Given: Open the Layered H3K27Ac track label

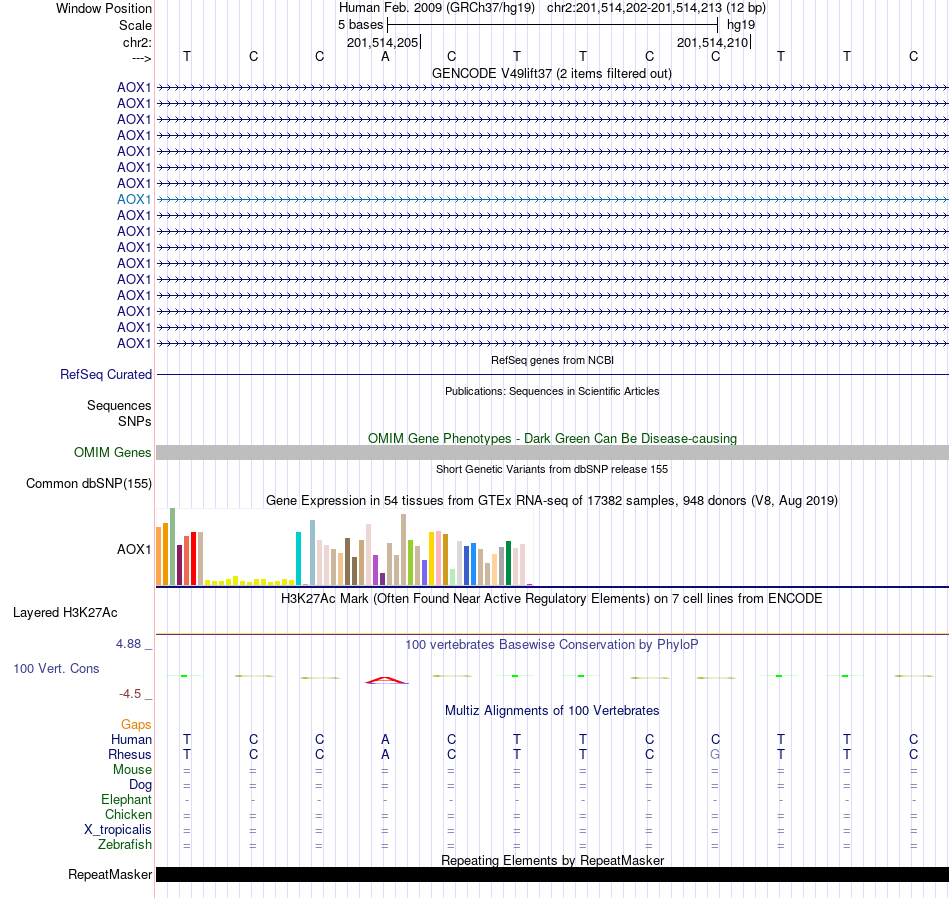Looking at the screenshot, I should [65, 613].
